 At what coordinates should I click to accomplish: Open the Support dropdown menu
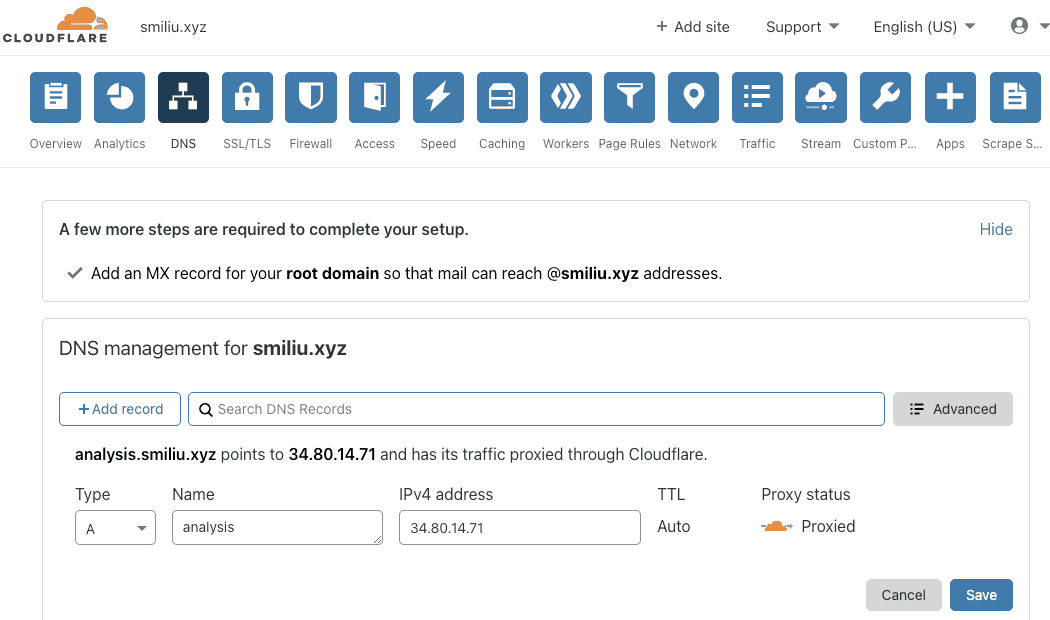click(x=802, y=27)
